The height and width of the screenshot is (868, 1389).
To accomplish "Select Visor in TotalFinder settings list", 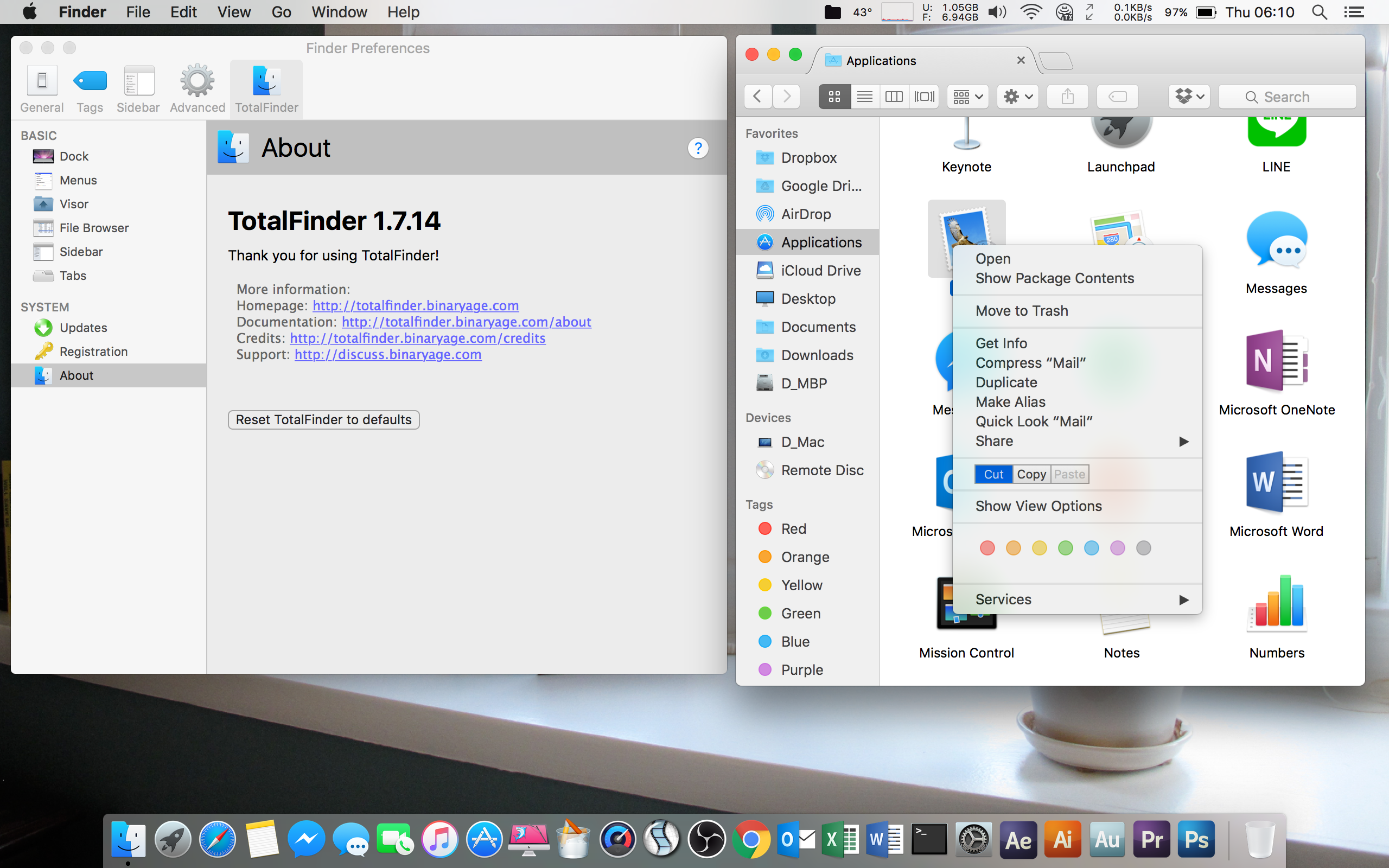I will click(109, 204).
